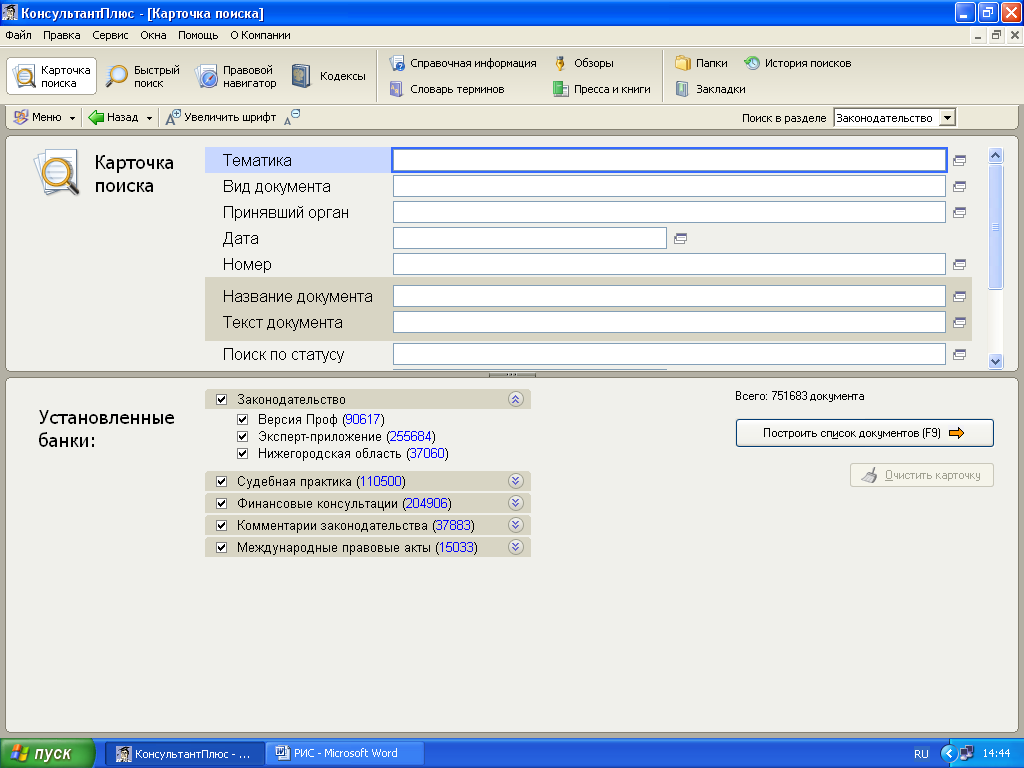Open the selection icon for Название документа

pos(959,296)
